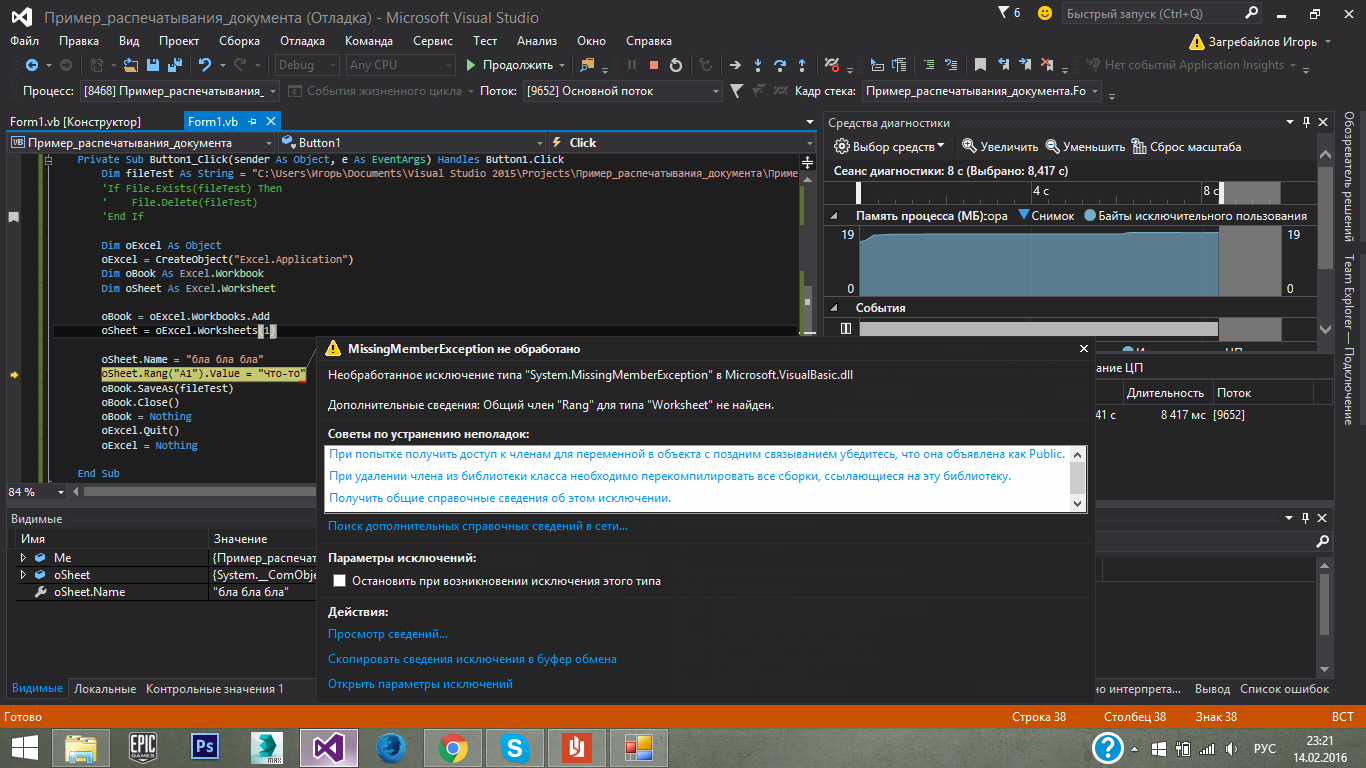Click the Zoom In (Увеличить) diagnostics icon
This screenshot has height=768, width=1366.
tap(969, 146)
